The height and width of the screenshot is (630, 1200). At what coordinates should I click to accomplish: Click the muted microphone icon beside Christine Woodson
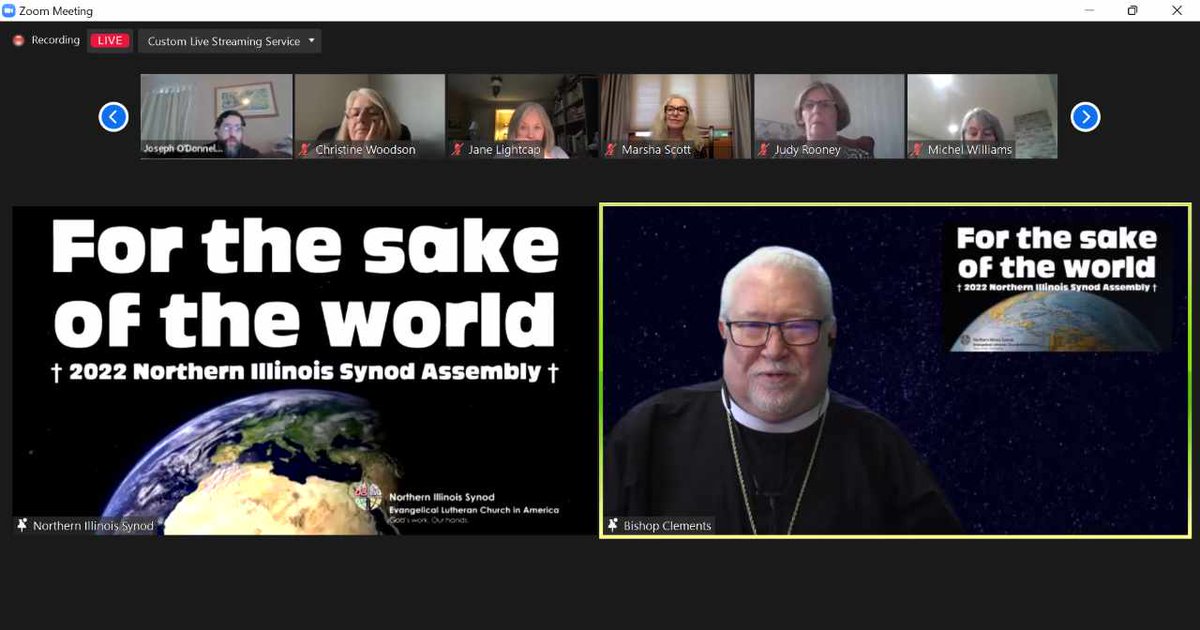click(305, 149)
